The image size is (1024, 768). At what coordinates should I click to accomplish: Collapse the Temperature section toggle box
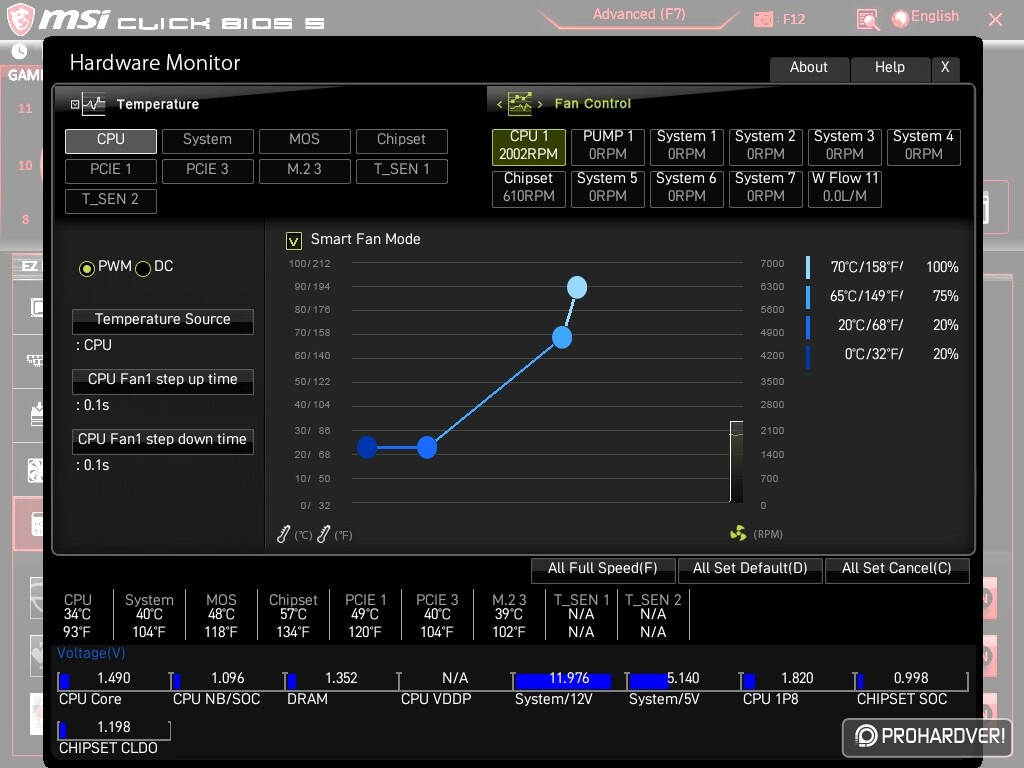(x=74, y=104)
